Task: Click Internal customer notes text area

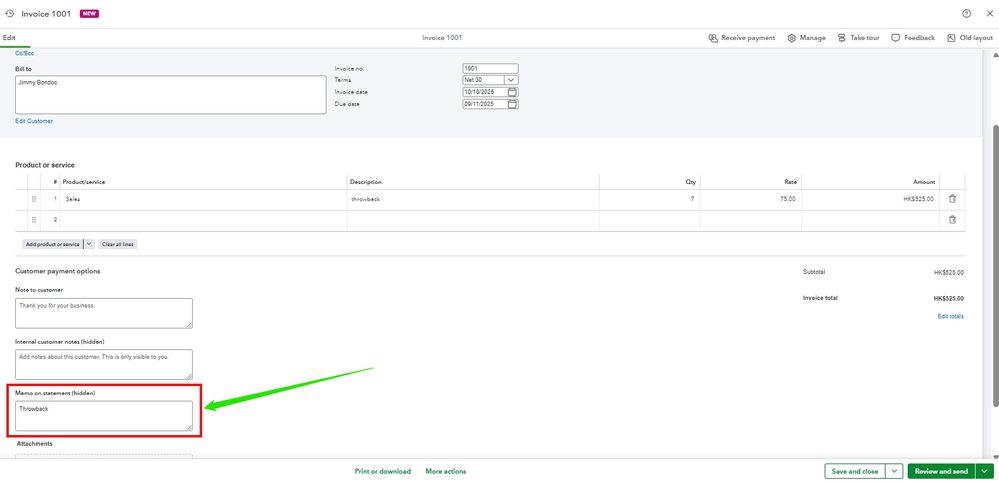Action: 104,364
